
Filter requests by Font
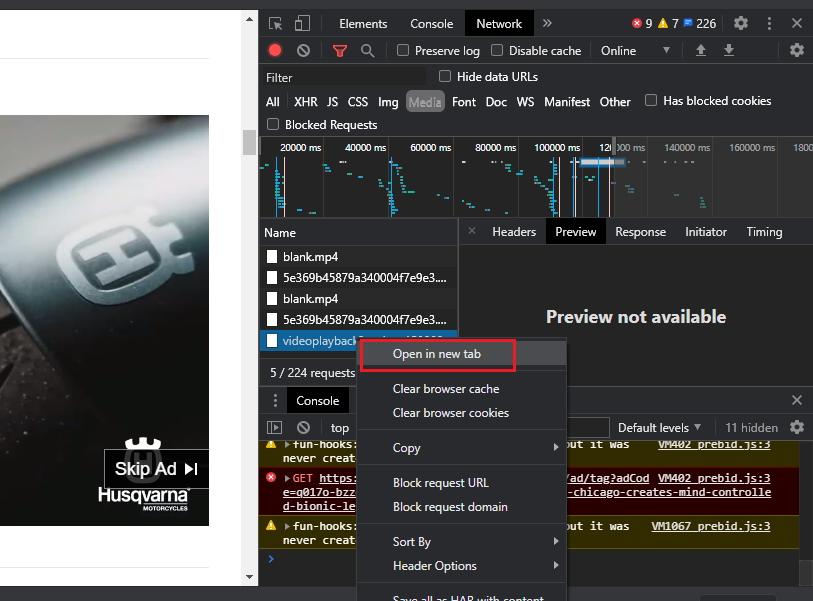(464, 102)
